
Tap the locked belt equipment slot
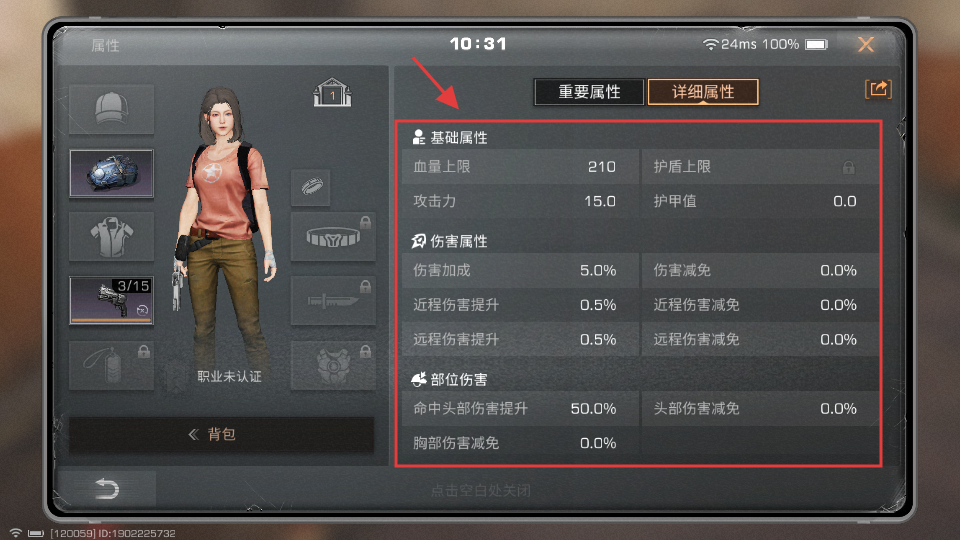pos(333,237)
